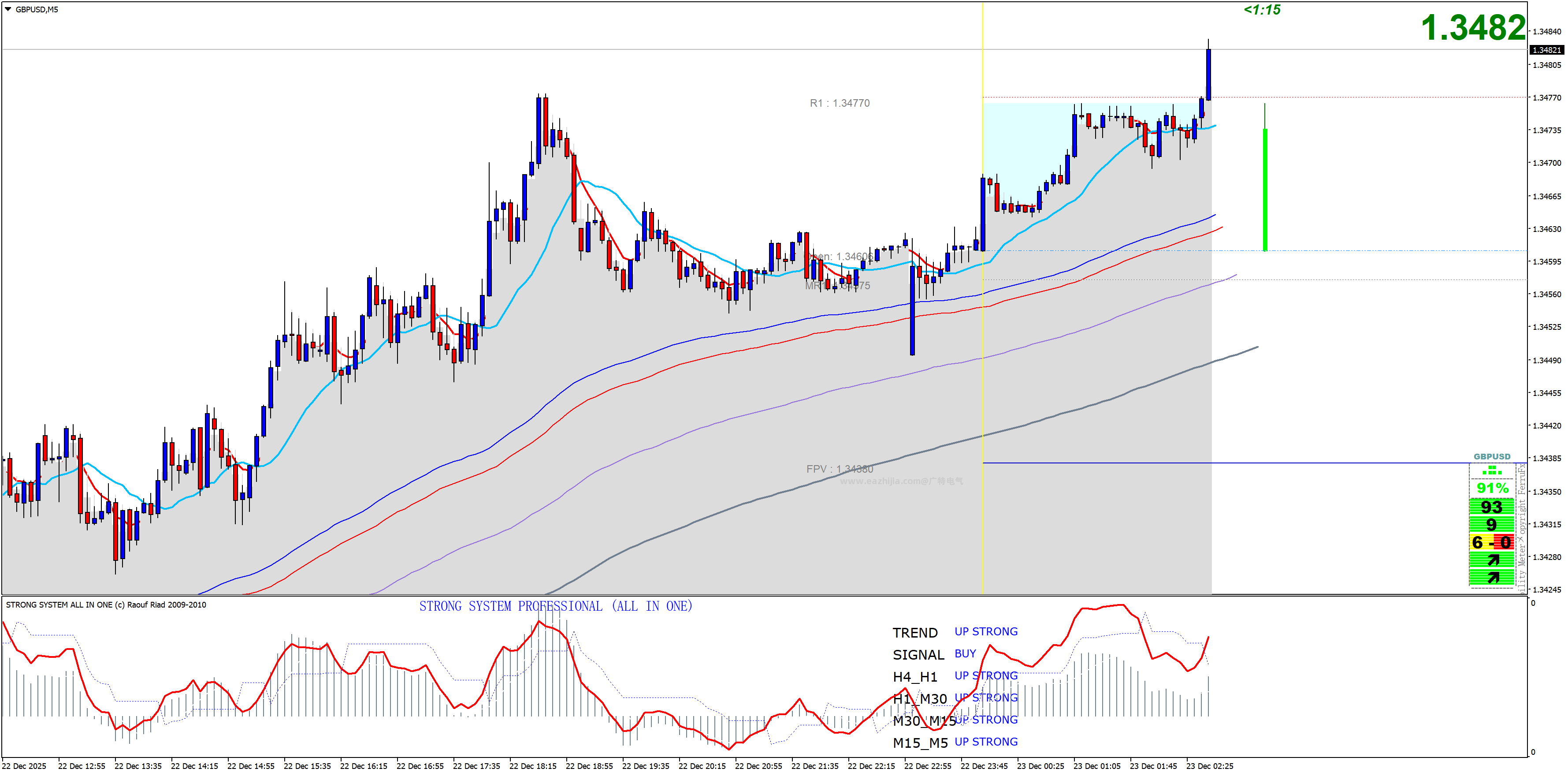Click the green pyramid dots meter icon
The height and width of the screenshot is (776, 1568).
click(x=1491, y=470)
